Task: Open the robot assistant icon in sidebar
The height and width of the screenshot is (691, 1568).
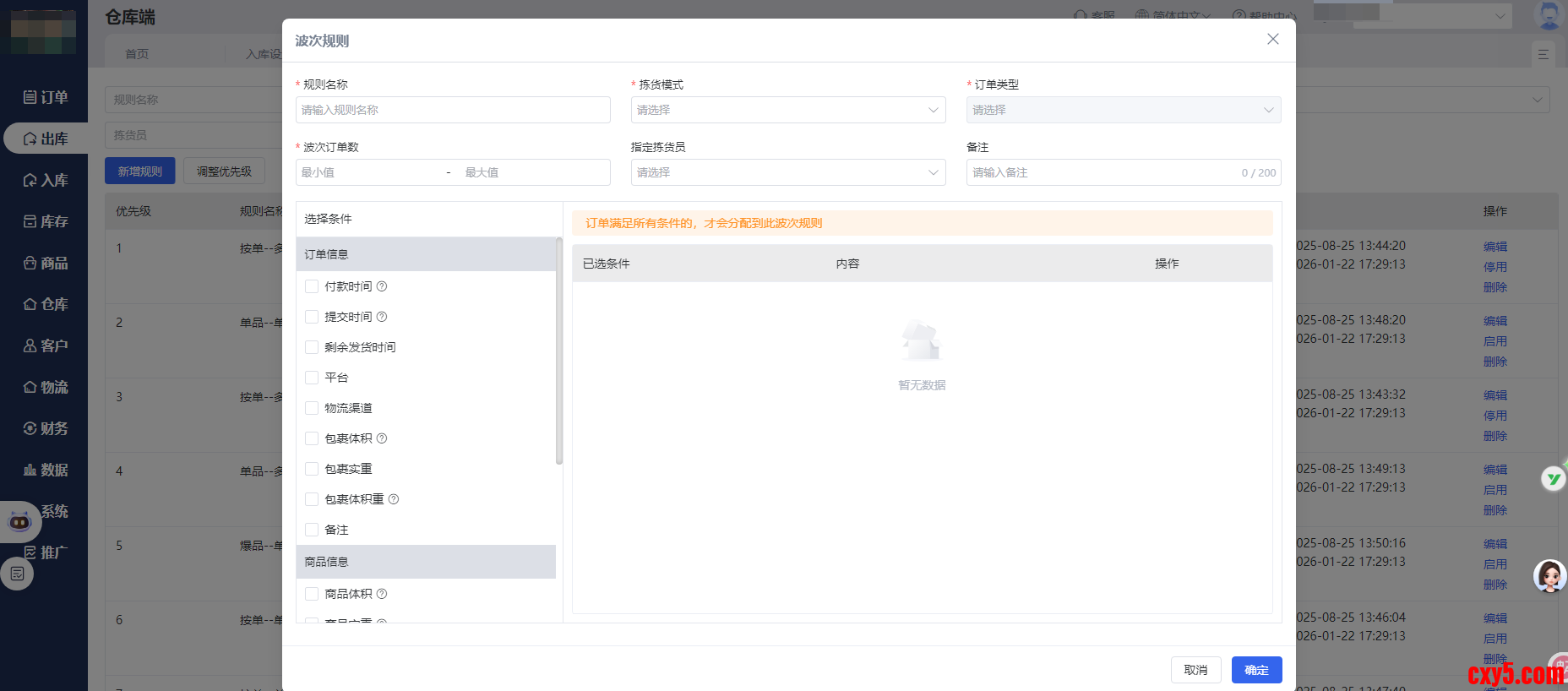Action: click(19, 522)
